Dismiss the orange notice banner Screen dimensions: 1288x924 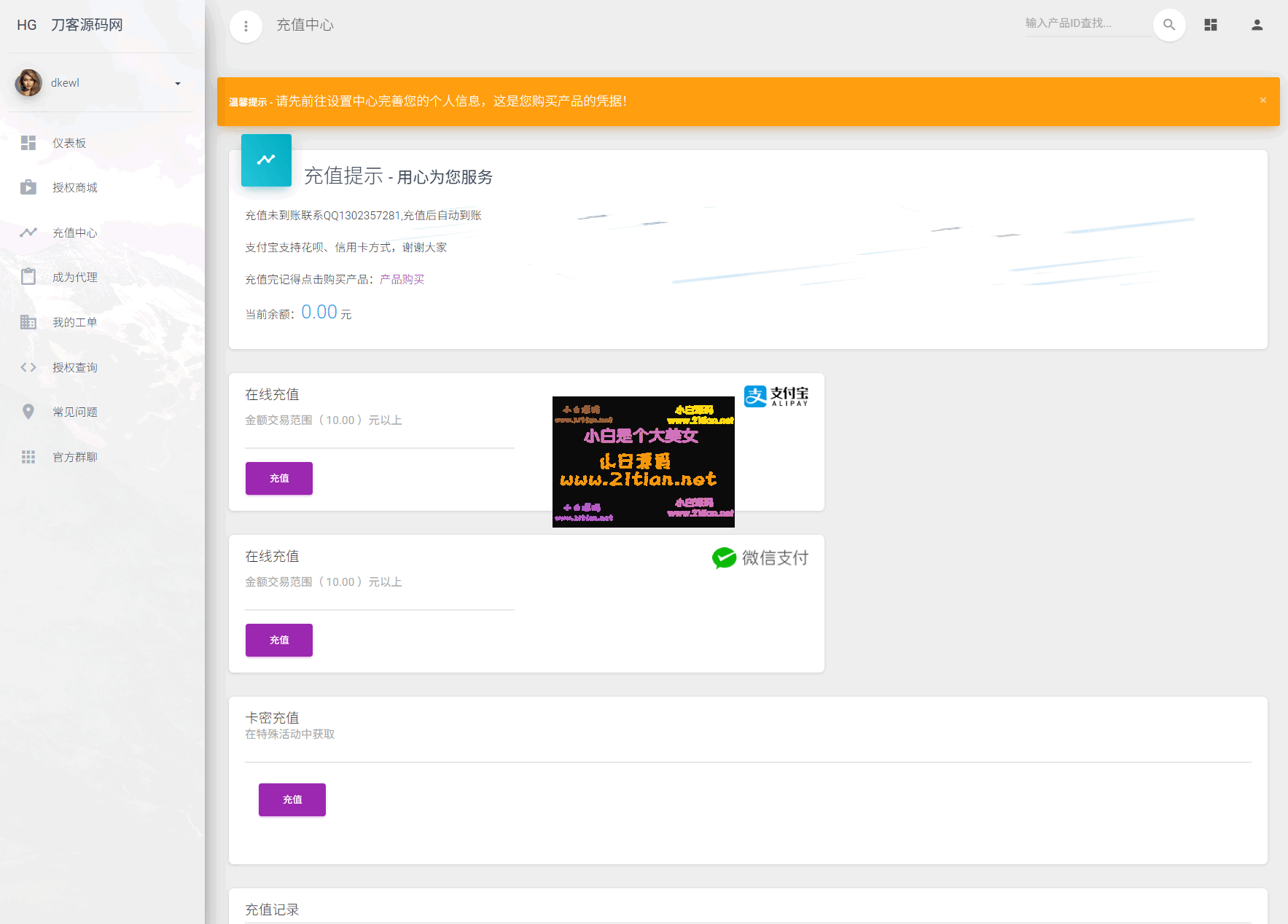coord(1263,101)
